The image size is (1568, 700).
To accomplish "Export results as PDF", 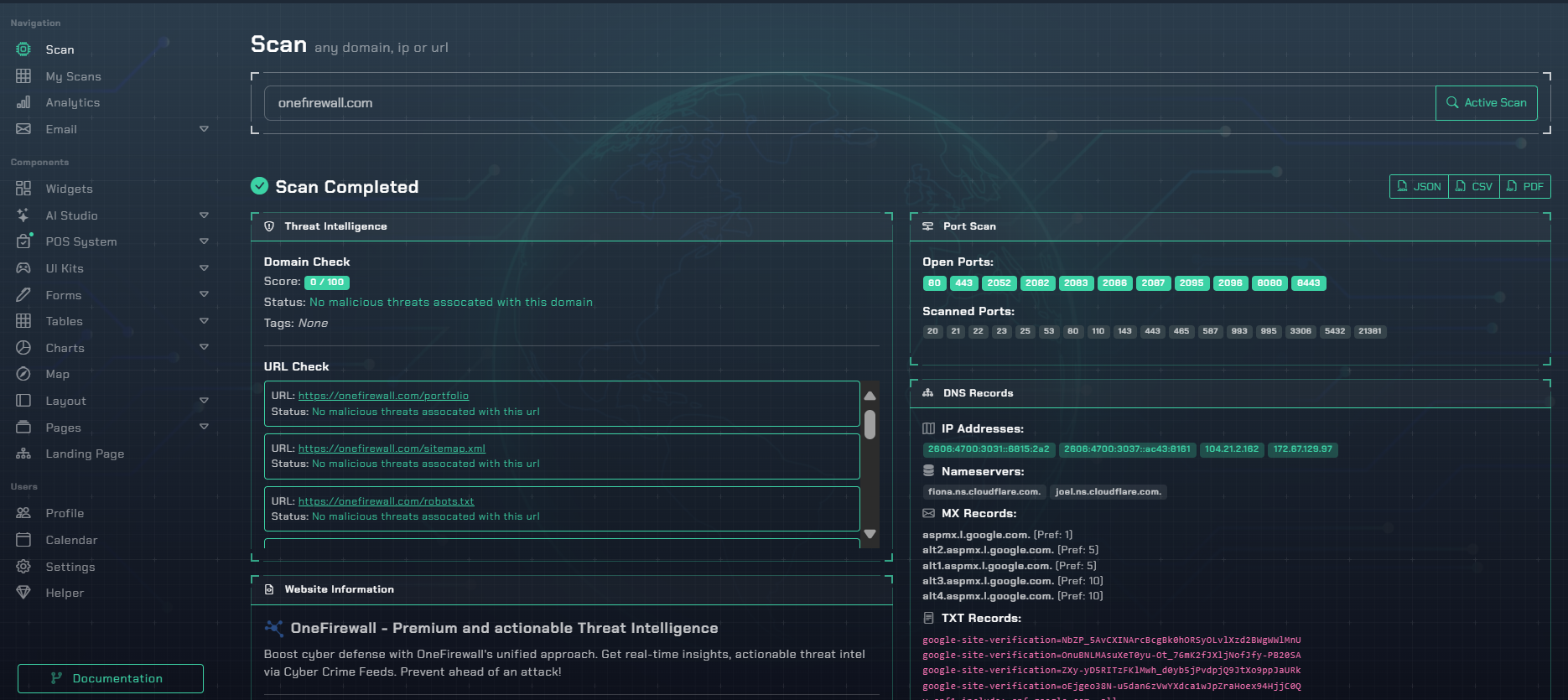I will click(1525, 186).
